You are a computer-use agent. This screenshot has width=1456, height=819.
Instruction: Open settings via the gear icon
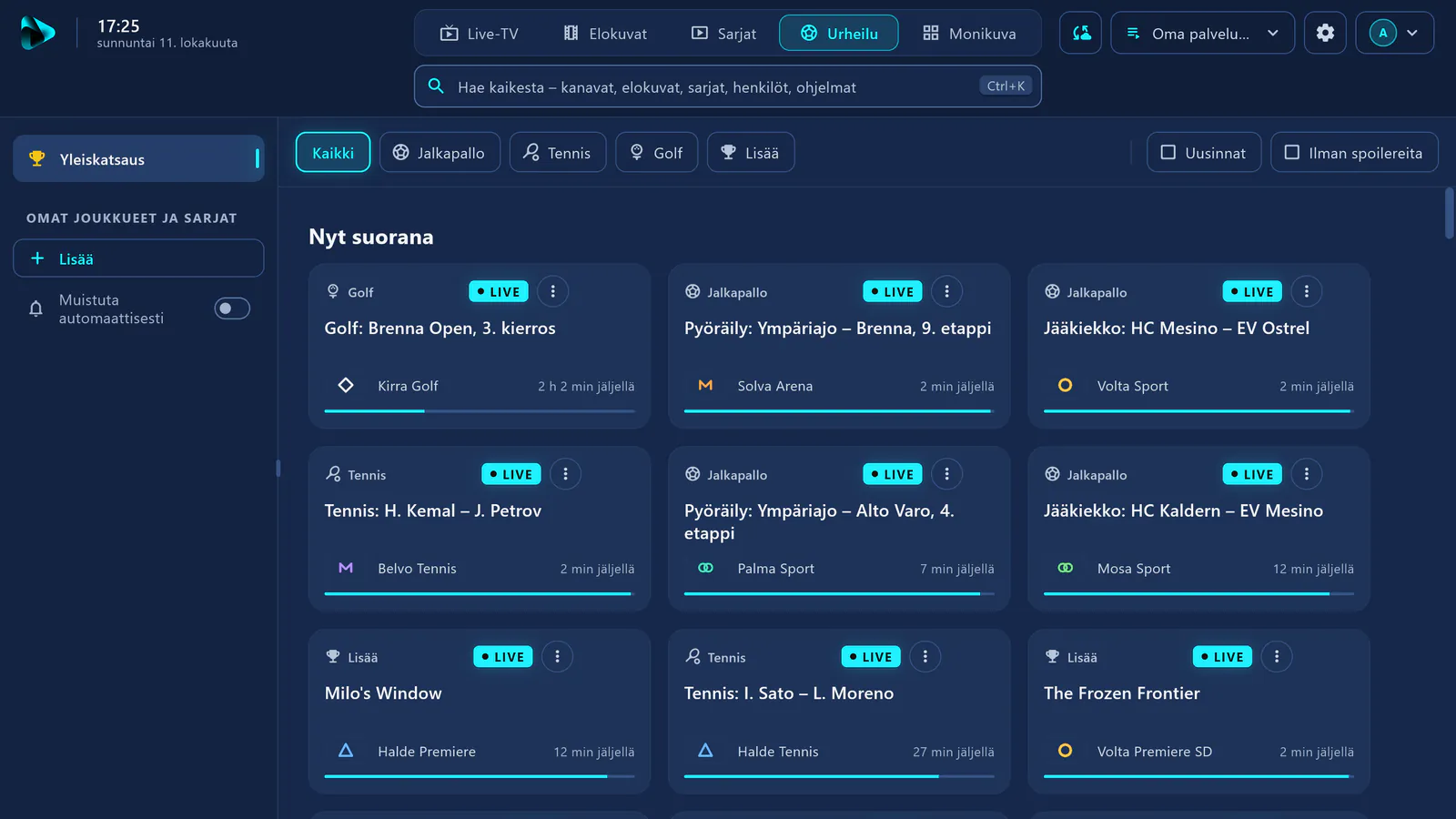point(1325,33)
